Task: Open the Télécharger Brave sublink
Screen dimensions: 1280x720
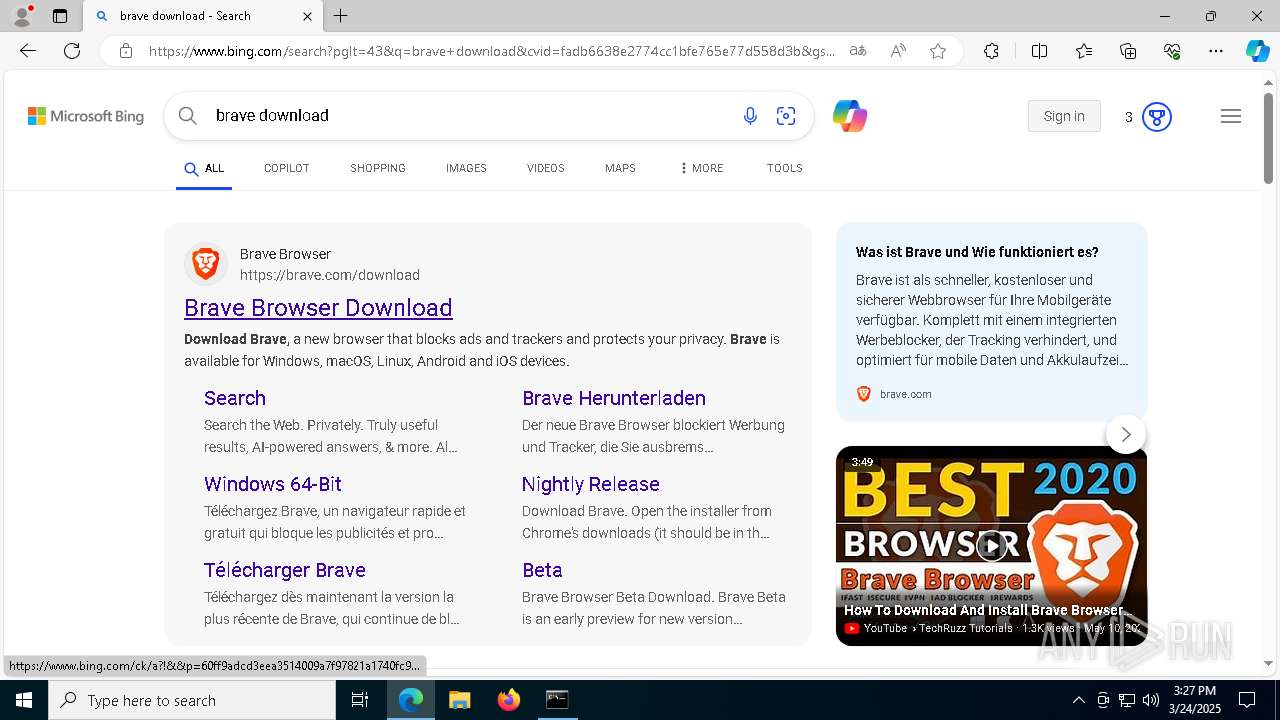Action: pyautogui.click(x=285, y=570)
